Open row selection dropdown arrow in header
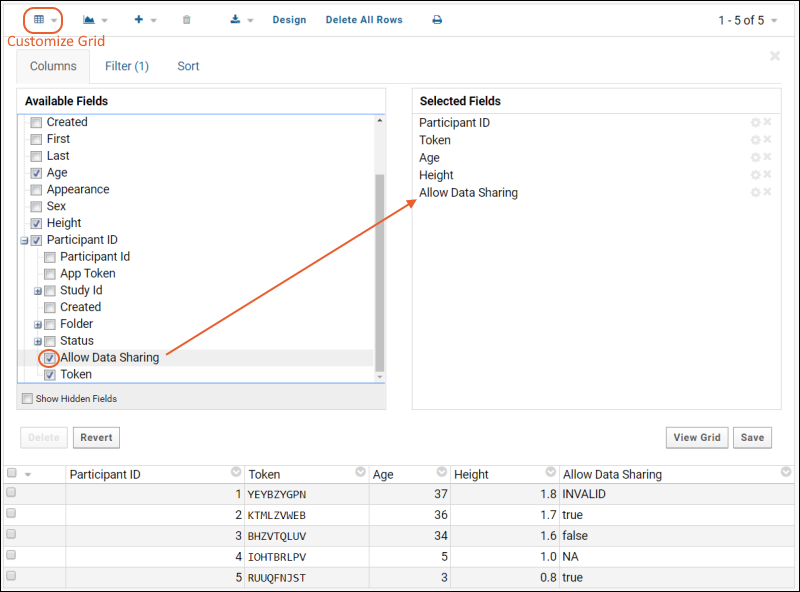The image size is (800, 592). tap(28, 475)
